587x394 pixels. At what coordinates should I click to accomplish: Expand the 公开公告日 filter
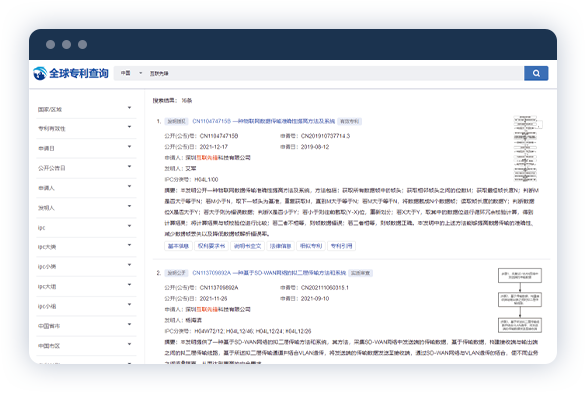[87, 168]
